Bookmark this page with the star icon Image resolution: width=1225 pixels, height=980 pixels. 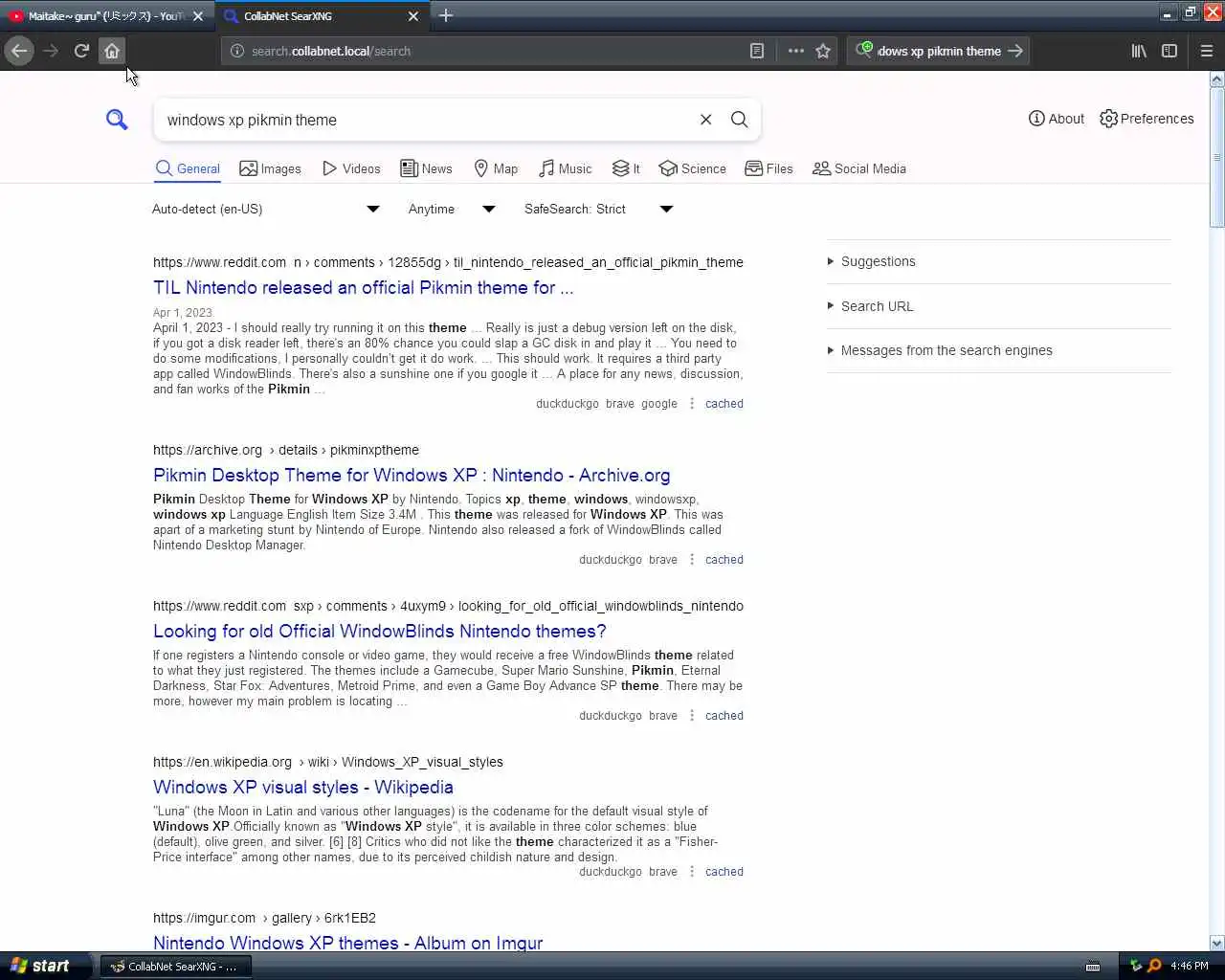click(823, 51)
